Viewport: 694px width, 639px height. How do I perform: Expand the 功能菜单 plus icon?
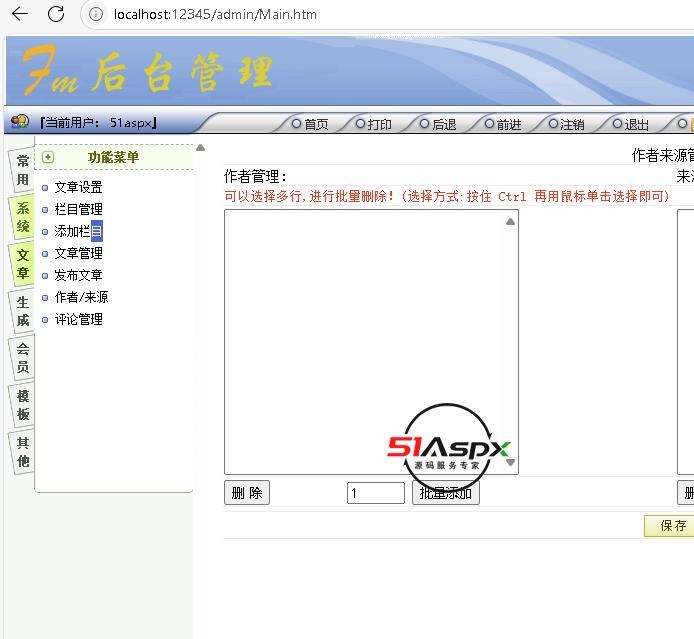click(48, 157)
